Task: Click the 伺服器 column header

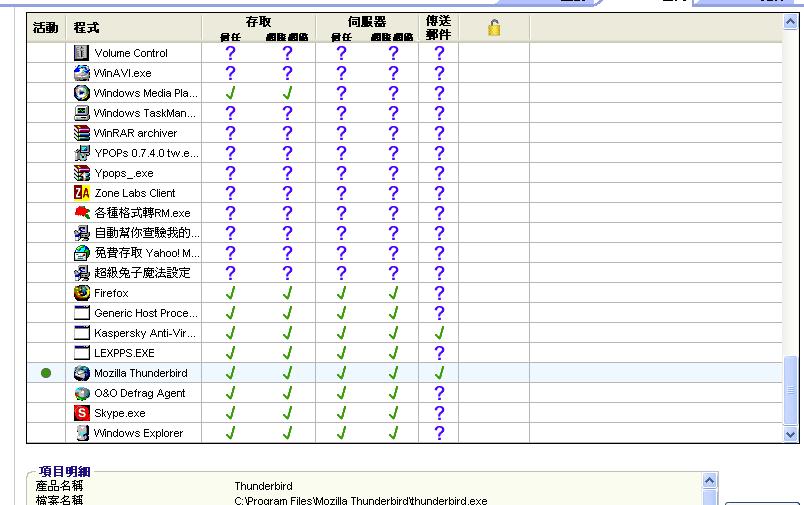Action: [x=367, y=22]
